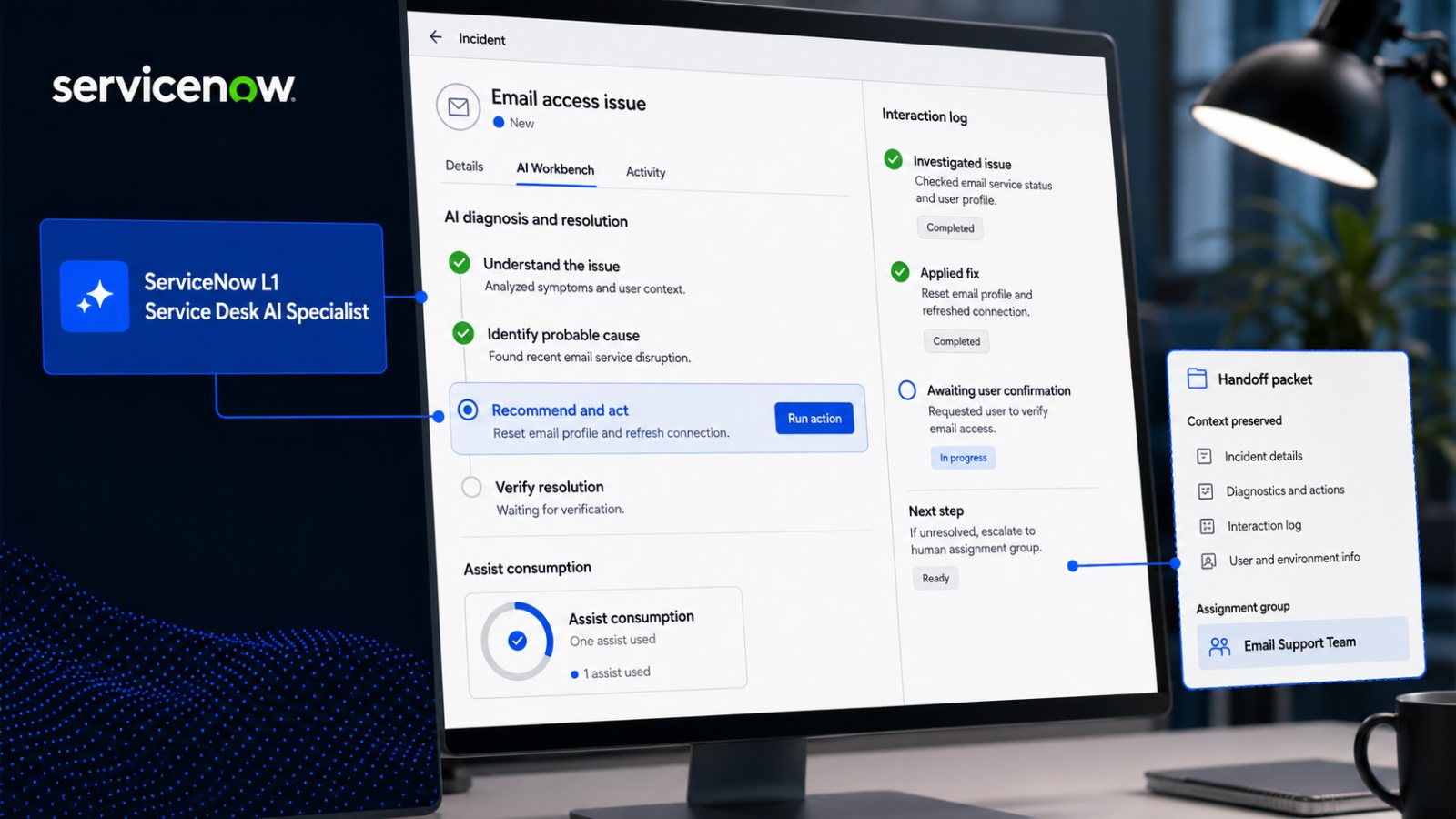
Task: Click the folder icon beside Handoff packet
Action: click(1197, 379)
